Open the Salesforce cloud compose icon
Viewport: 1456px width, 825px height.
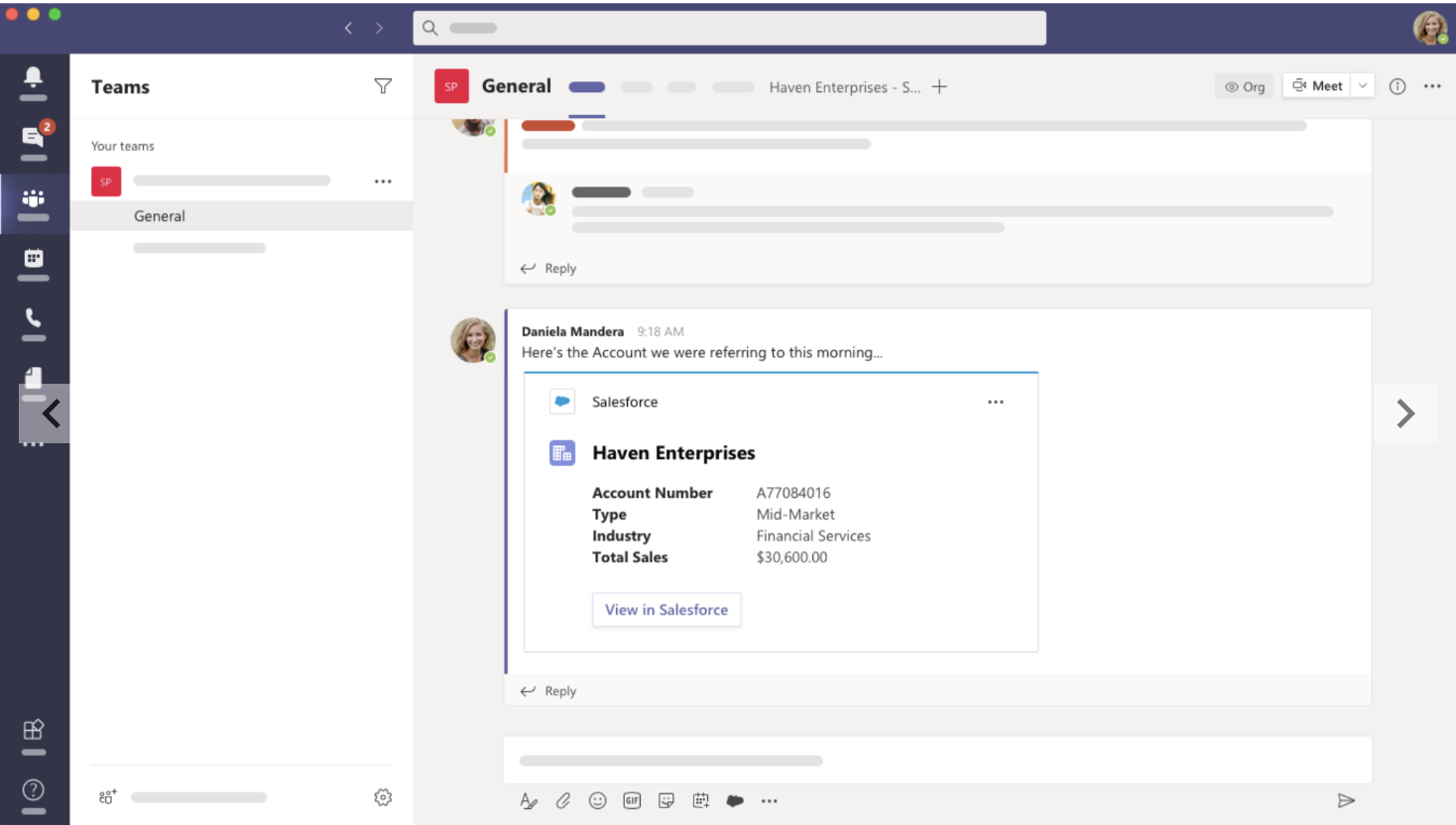click(x=735, y=801)
